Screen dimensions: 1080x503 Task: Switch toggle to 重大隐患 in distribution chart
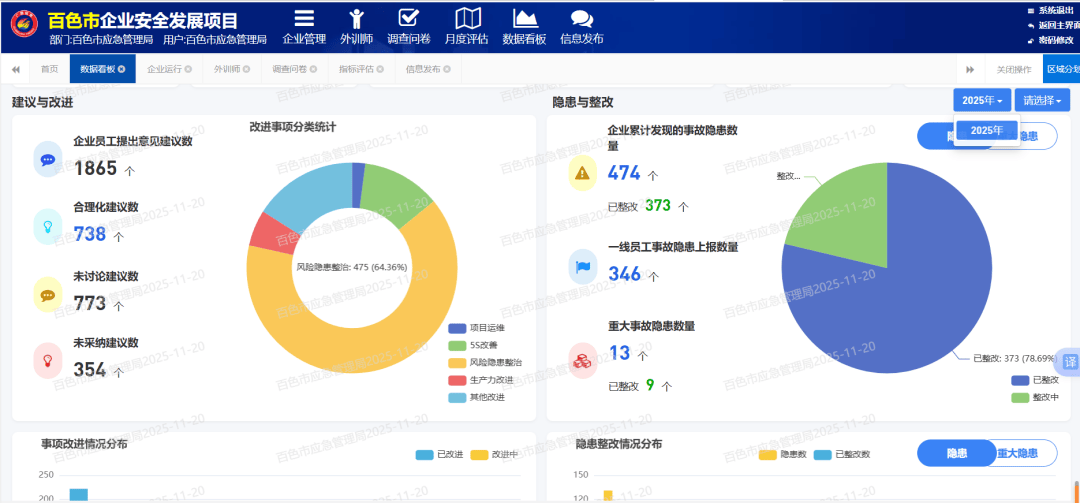click(x=1026, y=453)
